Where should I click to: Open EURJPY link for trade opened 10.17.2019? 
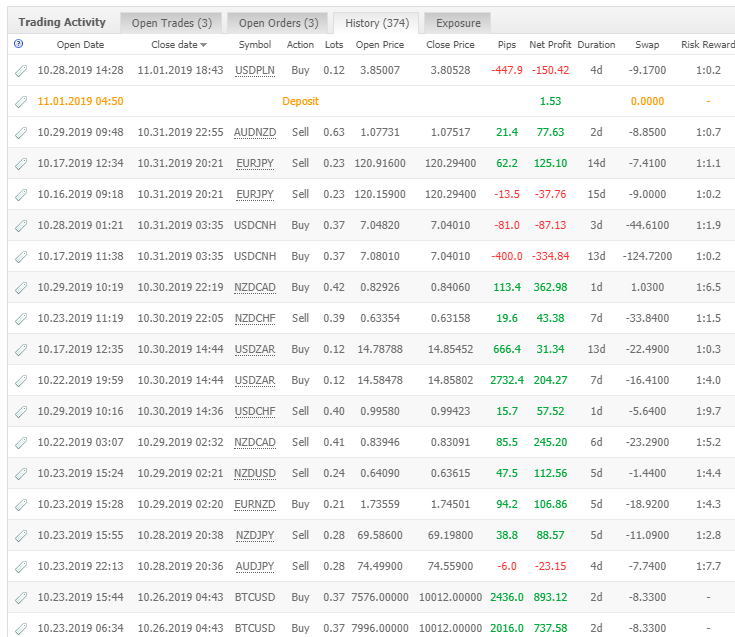(255, 163)
